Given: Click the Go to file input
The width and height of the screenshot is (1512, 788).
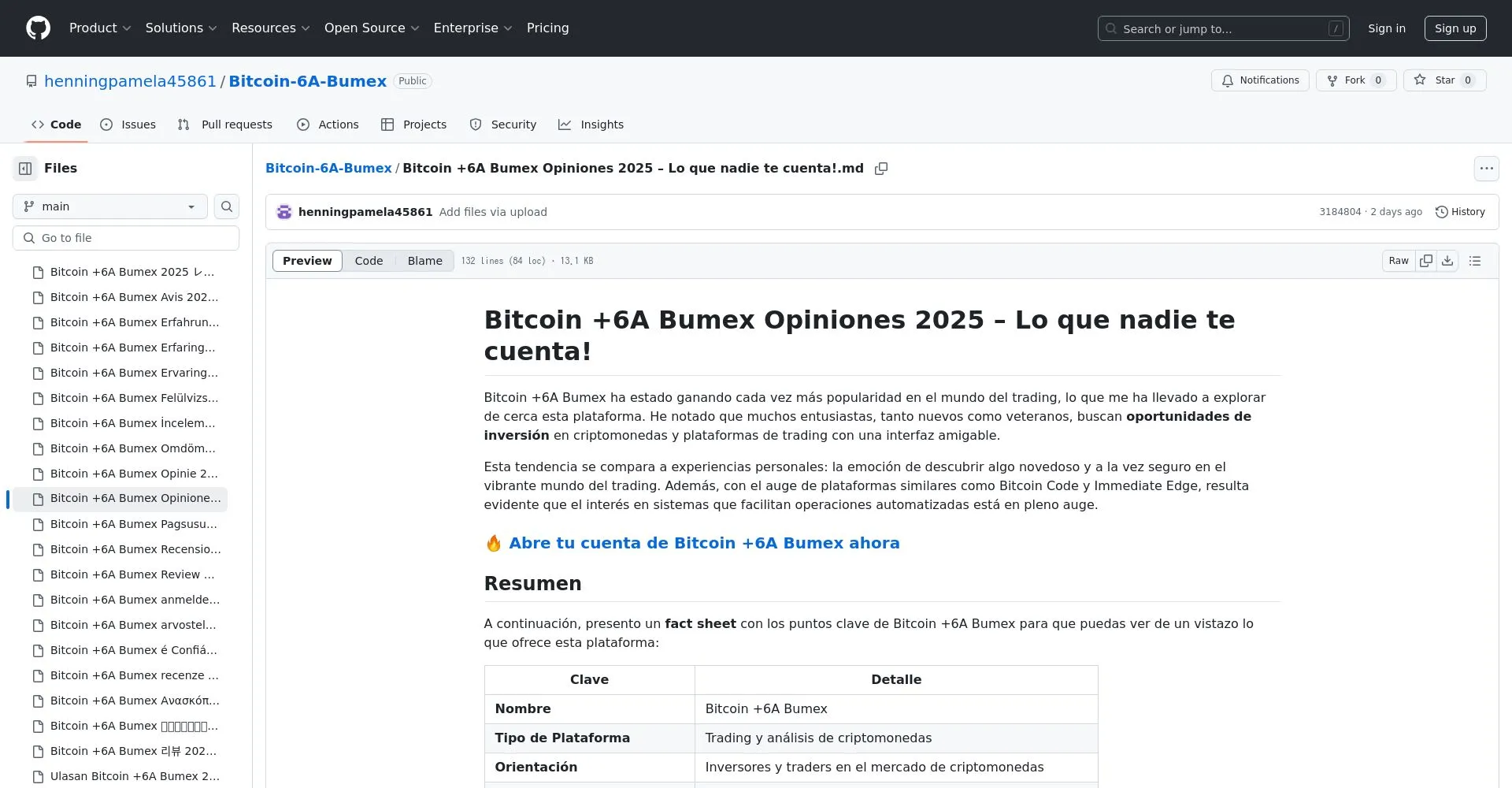Looking at the screenshot, I should tap(126, 238).
